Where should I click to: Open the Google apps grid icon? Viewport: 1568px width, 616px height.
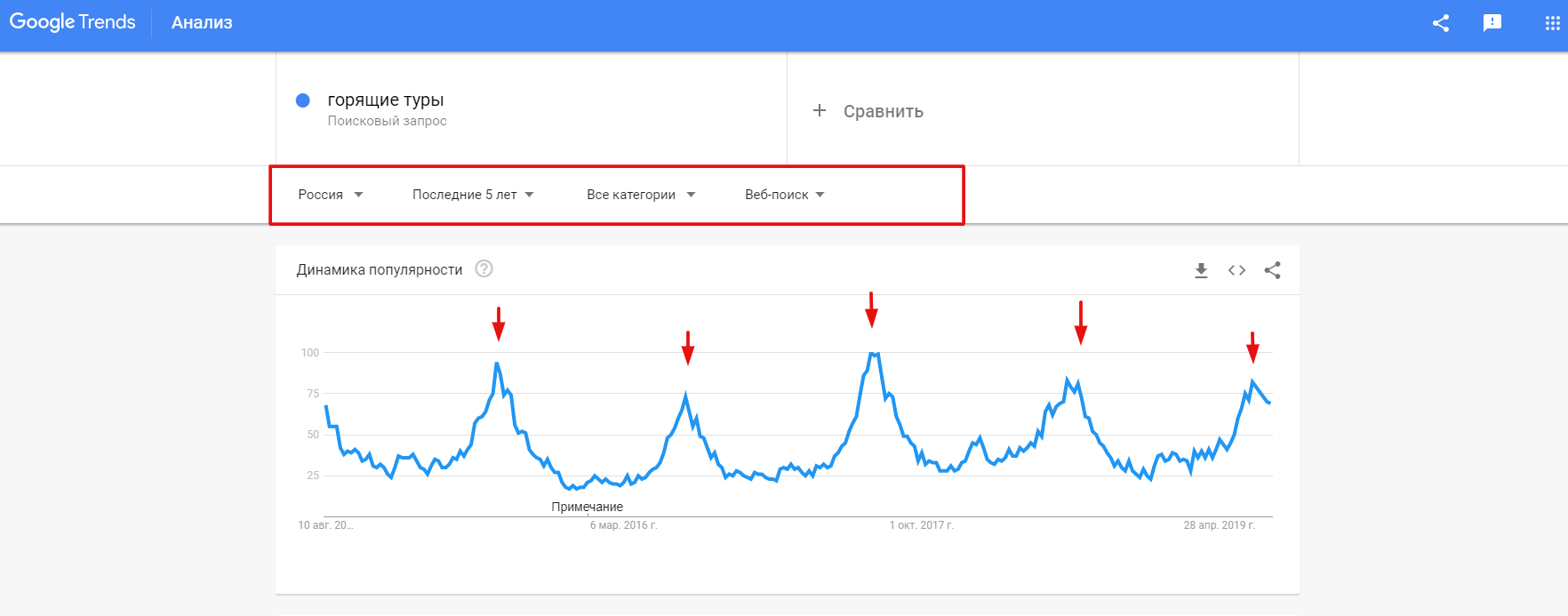[x=1552, y=23]
